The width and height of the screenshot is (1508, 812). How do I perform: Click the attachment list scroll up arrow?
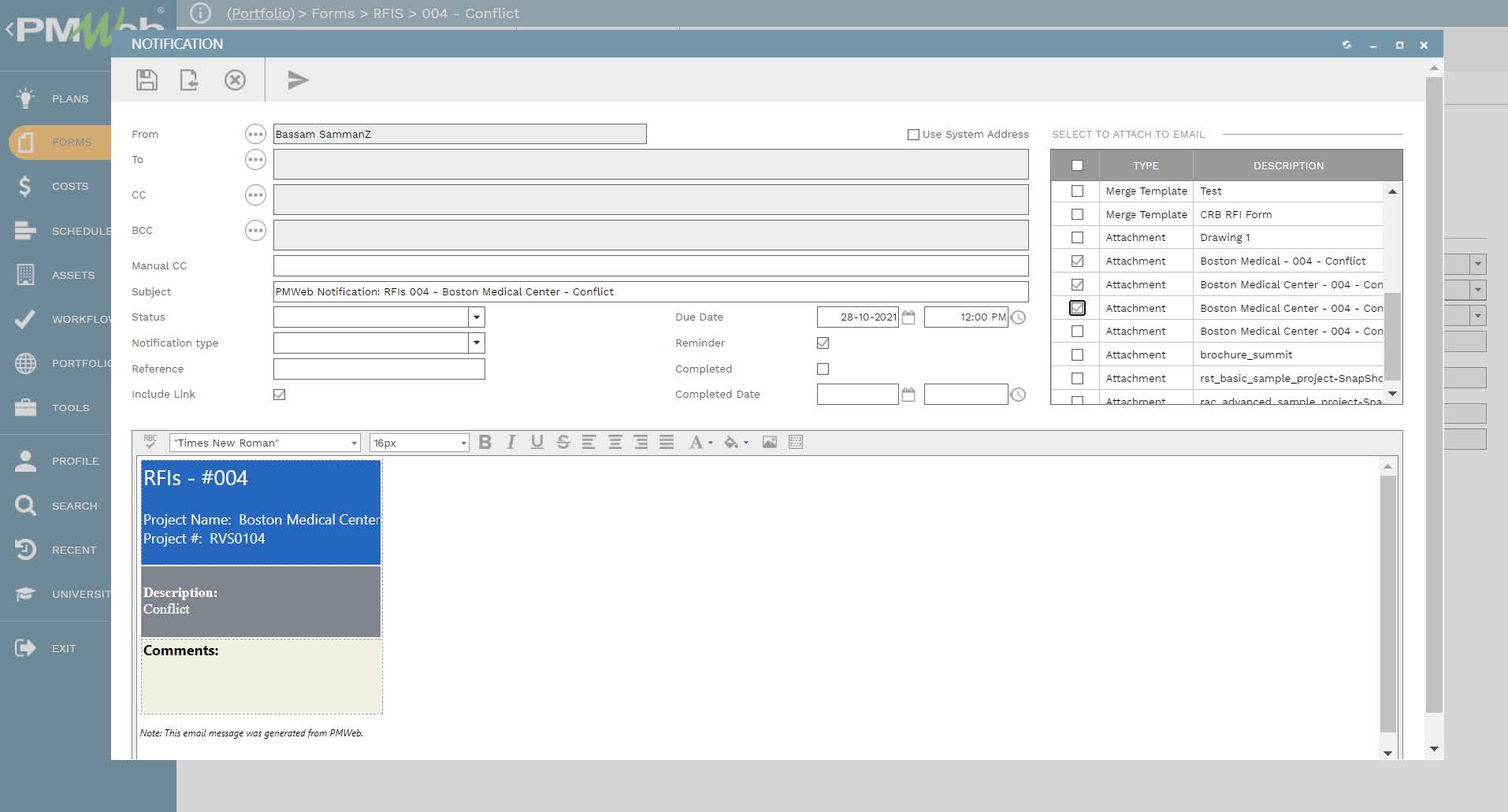tap(1392, 191)
